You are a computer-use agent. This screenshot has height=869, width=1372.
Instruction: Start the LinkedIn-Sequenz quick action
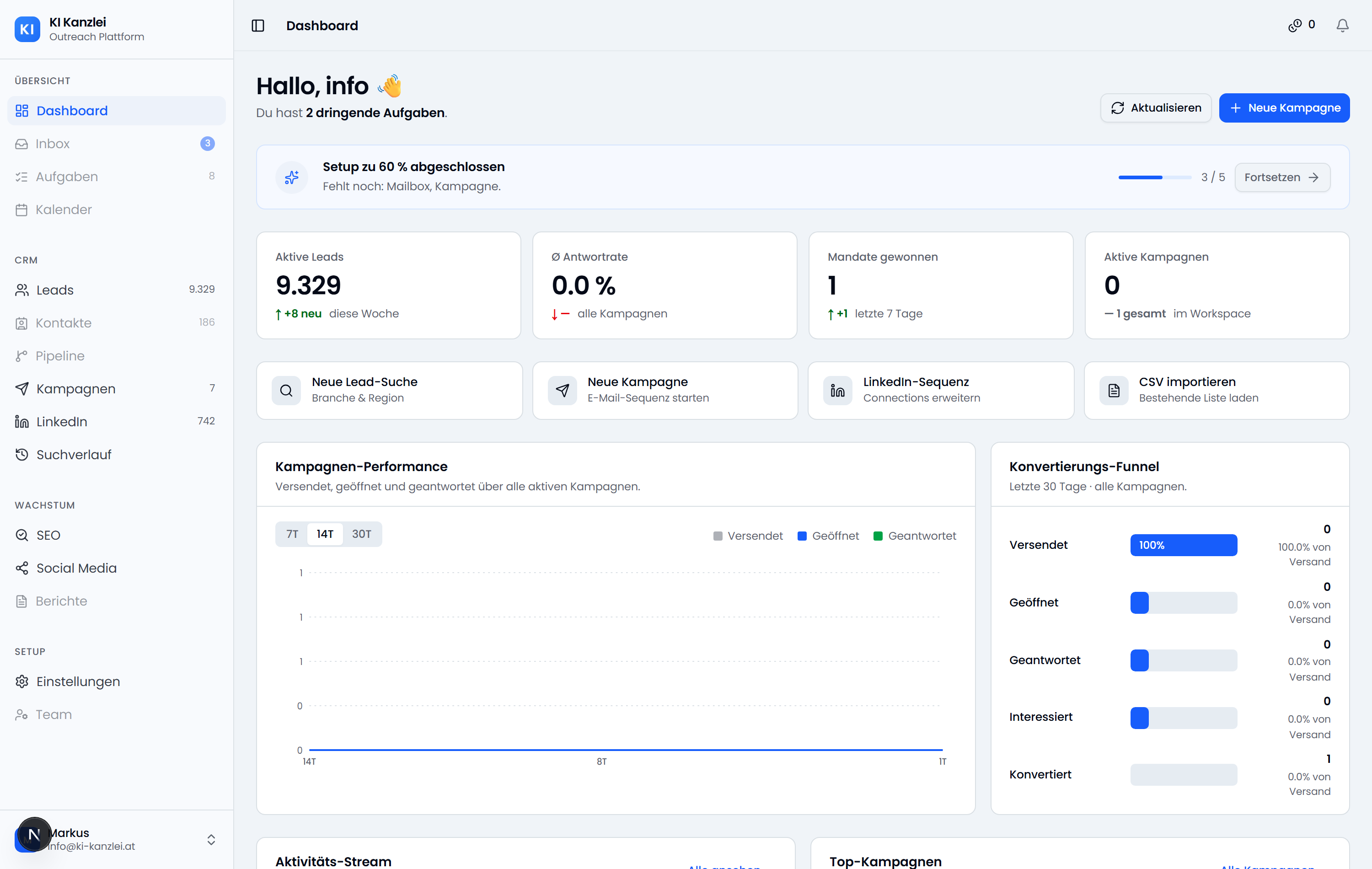(x=941, y=390)
